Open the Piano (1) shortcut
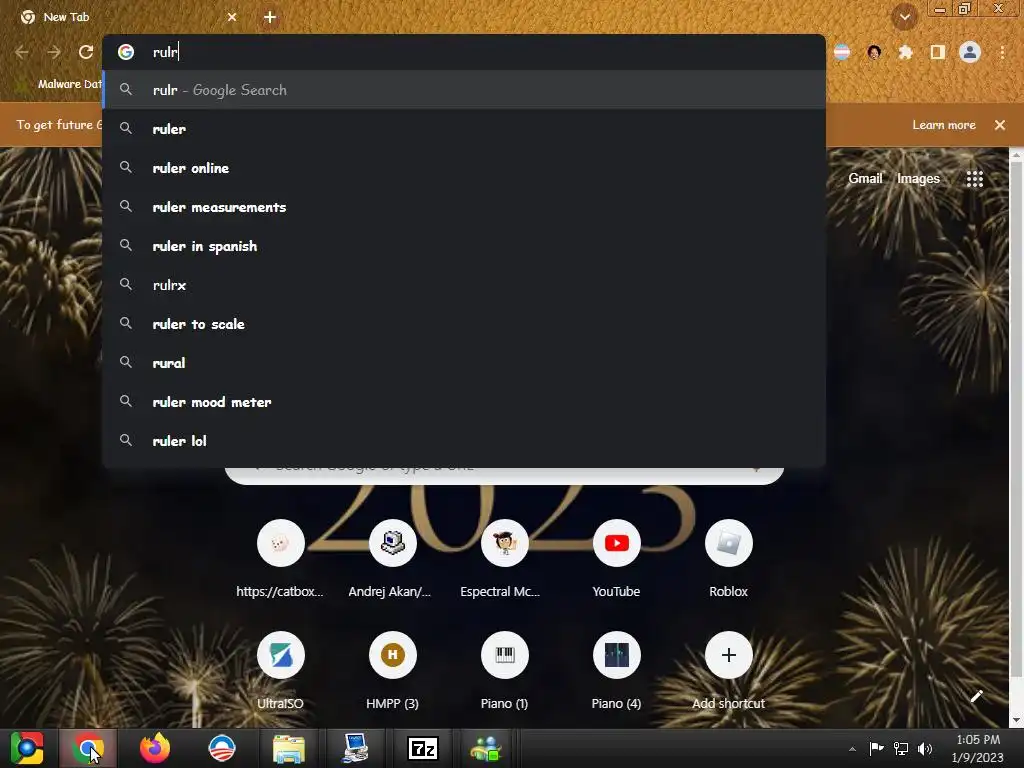 (504, 671)
